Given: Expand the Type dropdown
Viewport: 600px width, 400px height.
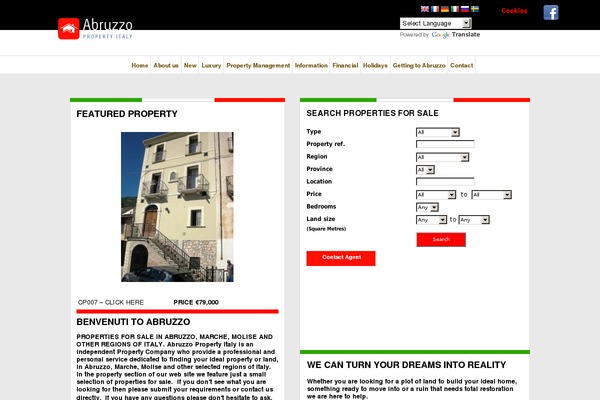Looking at the screenshot, I should pos(438,132).
